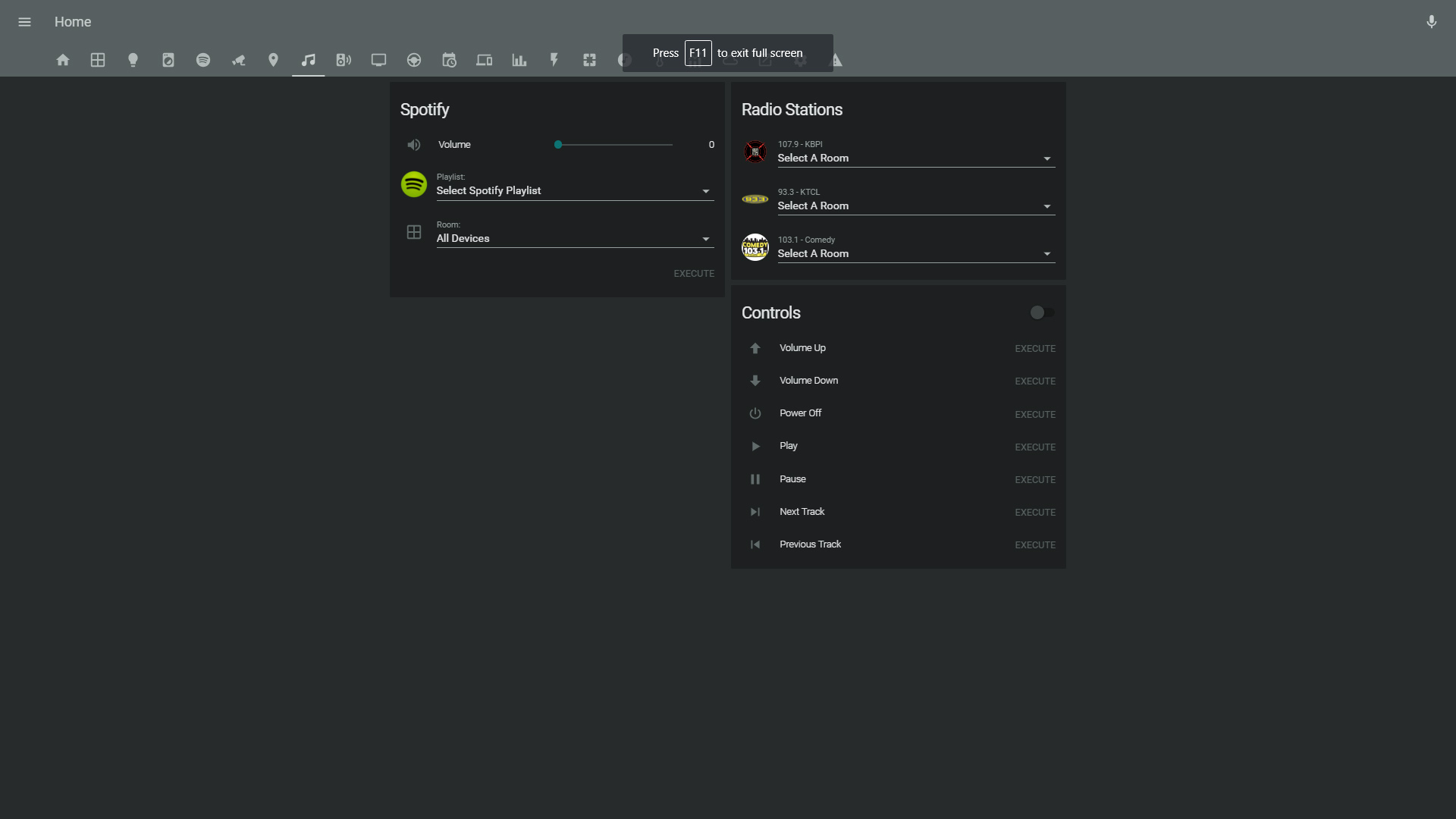Click the warning triangle tab icon
Viewport: 1456px width, 819px height.
[x=837, y=60]
